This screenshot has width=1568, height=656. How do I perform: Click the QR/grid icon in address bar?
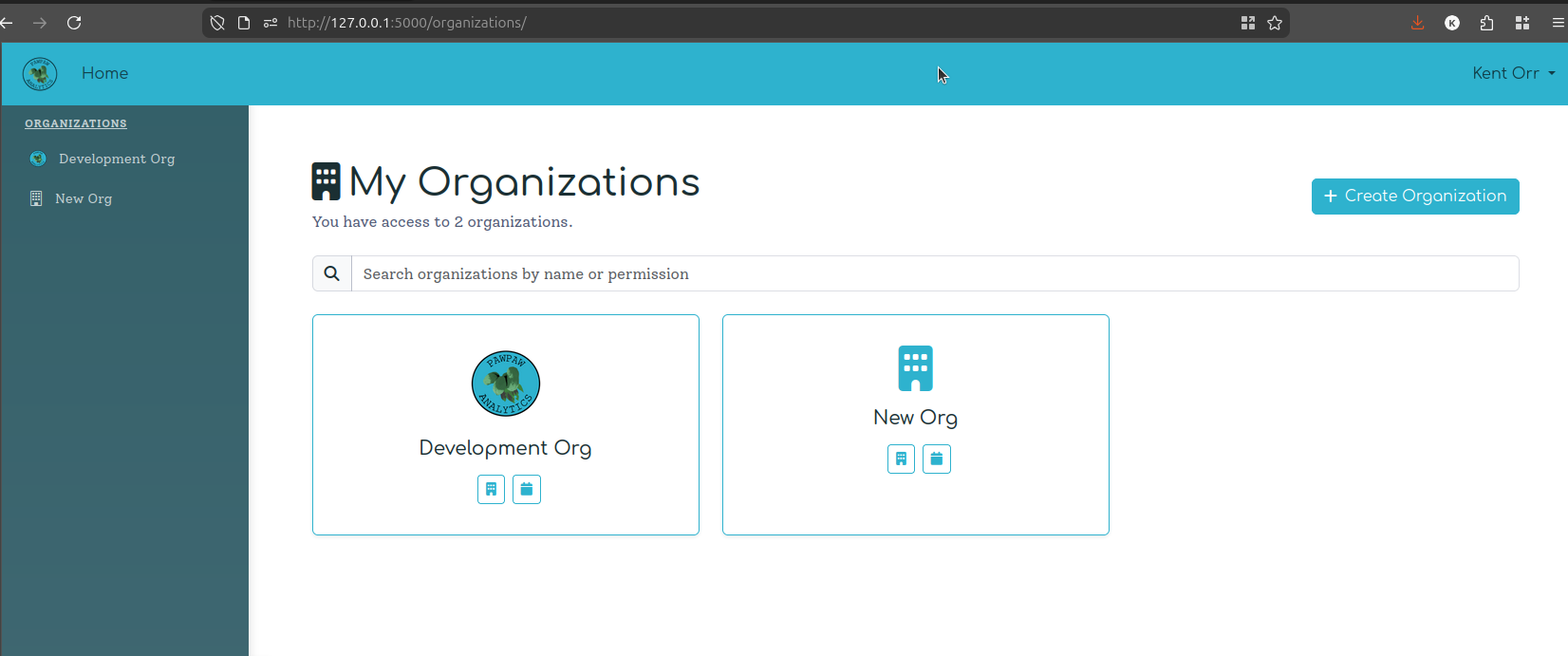pos(1248,23)
